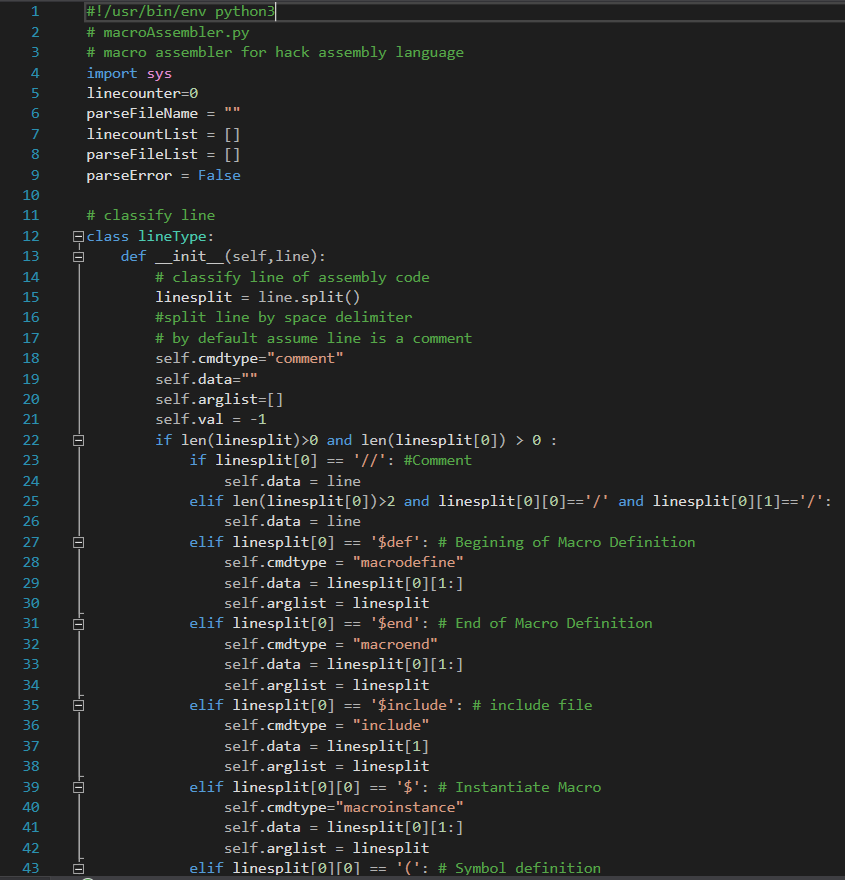The image size is (845, 880).
Task: Collapse fold at '$include' elif line
Action: pyautogui.click(x=79, y=705)
